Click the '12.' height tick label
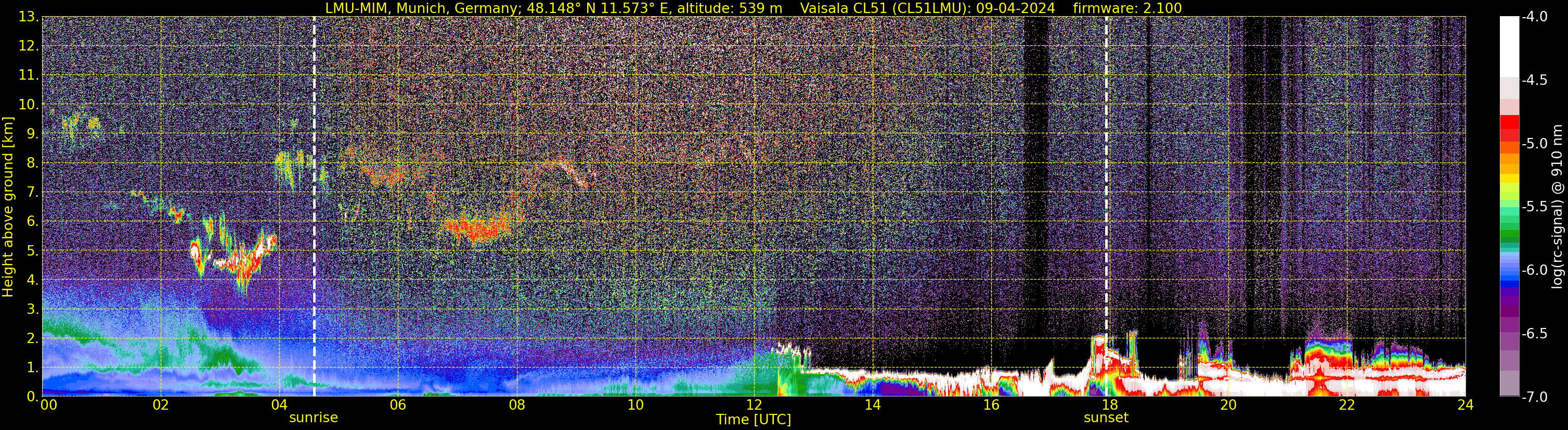This screenshot has height=430, width=1568. pos(29,46)
